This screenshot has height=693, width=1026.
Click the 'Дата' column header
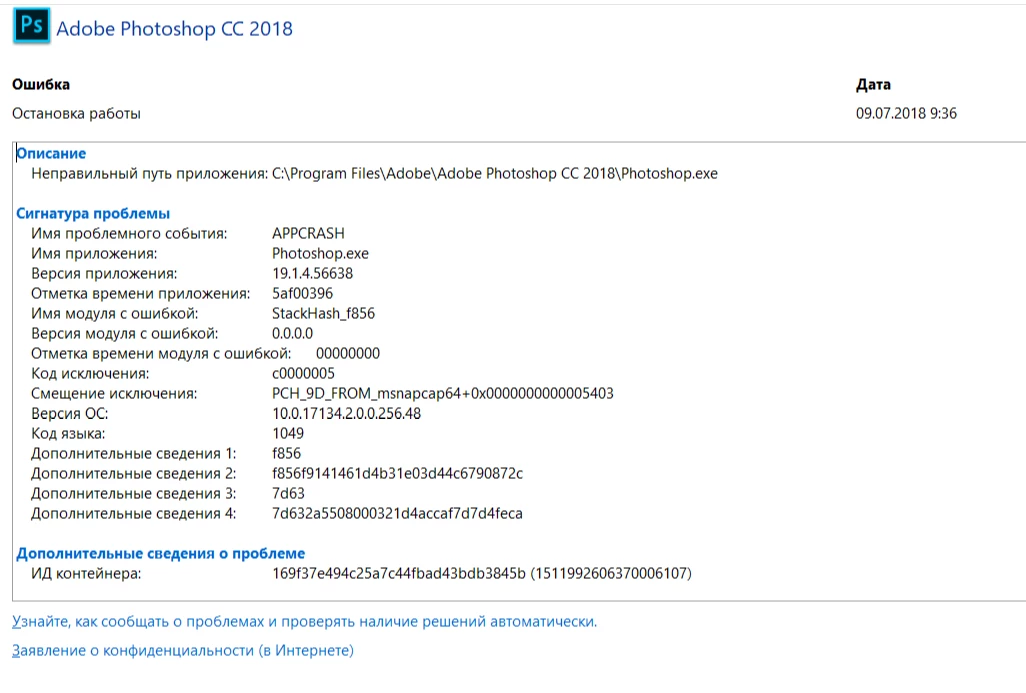pyautogui.click(x=873, y=84)
